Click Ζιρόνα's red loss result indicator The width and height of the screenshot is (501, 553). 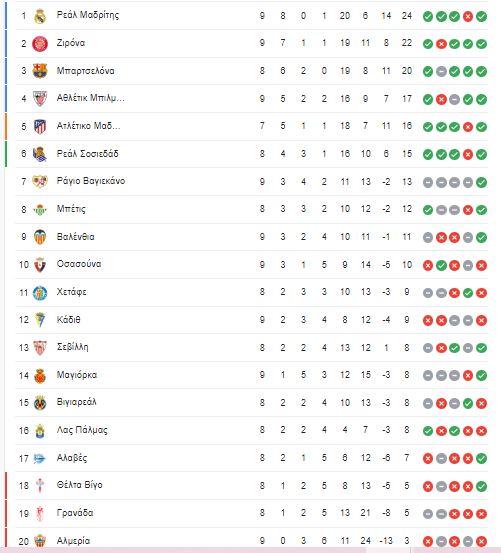pyautogui.click(x=441, y=44)
